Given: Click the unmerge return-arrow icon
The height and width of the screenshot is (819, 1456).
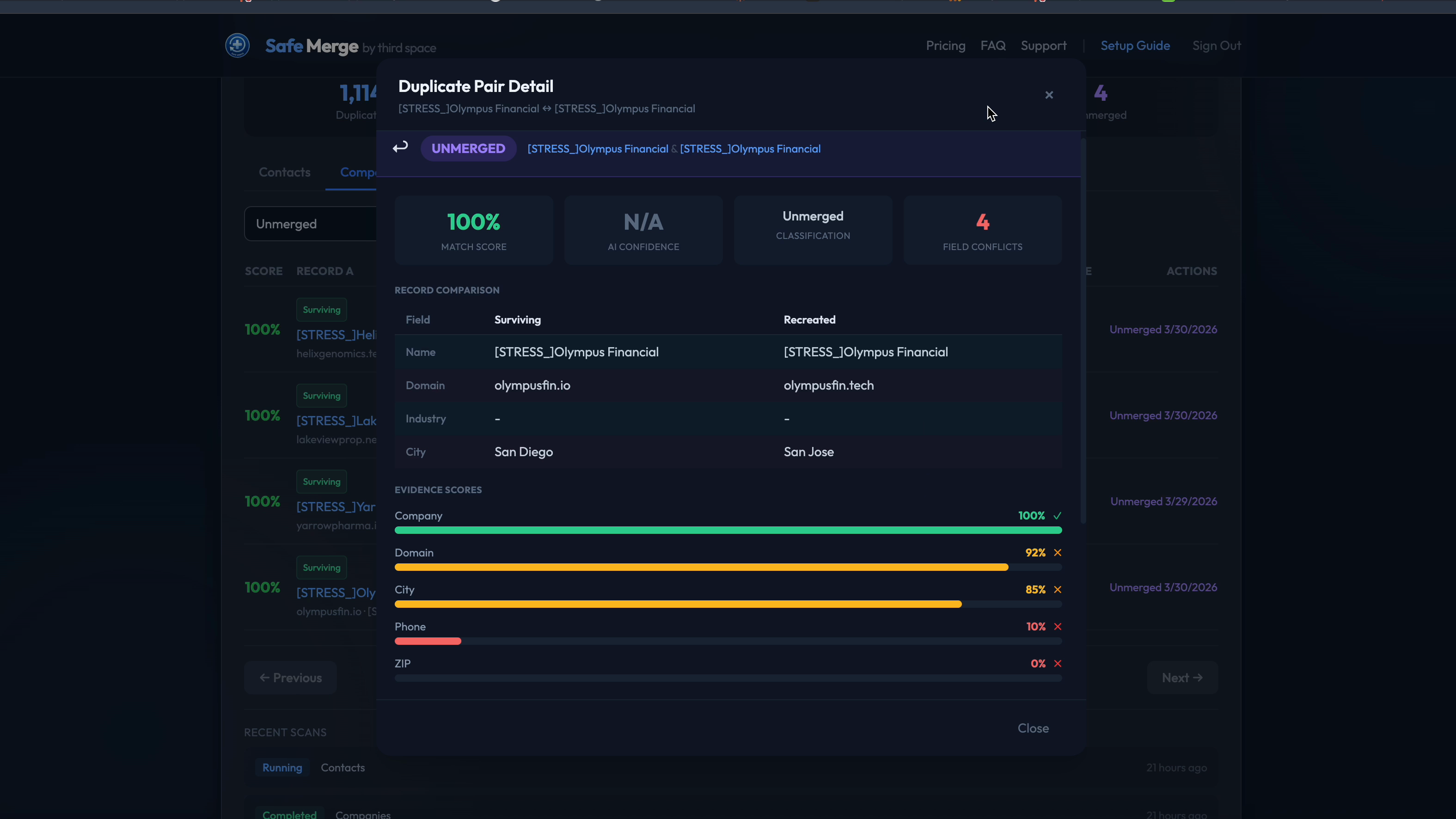Looking at the screenshot, I should (400, 147).
